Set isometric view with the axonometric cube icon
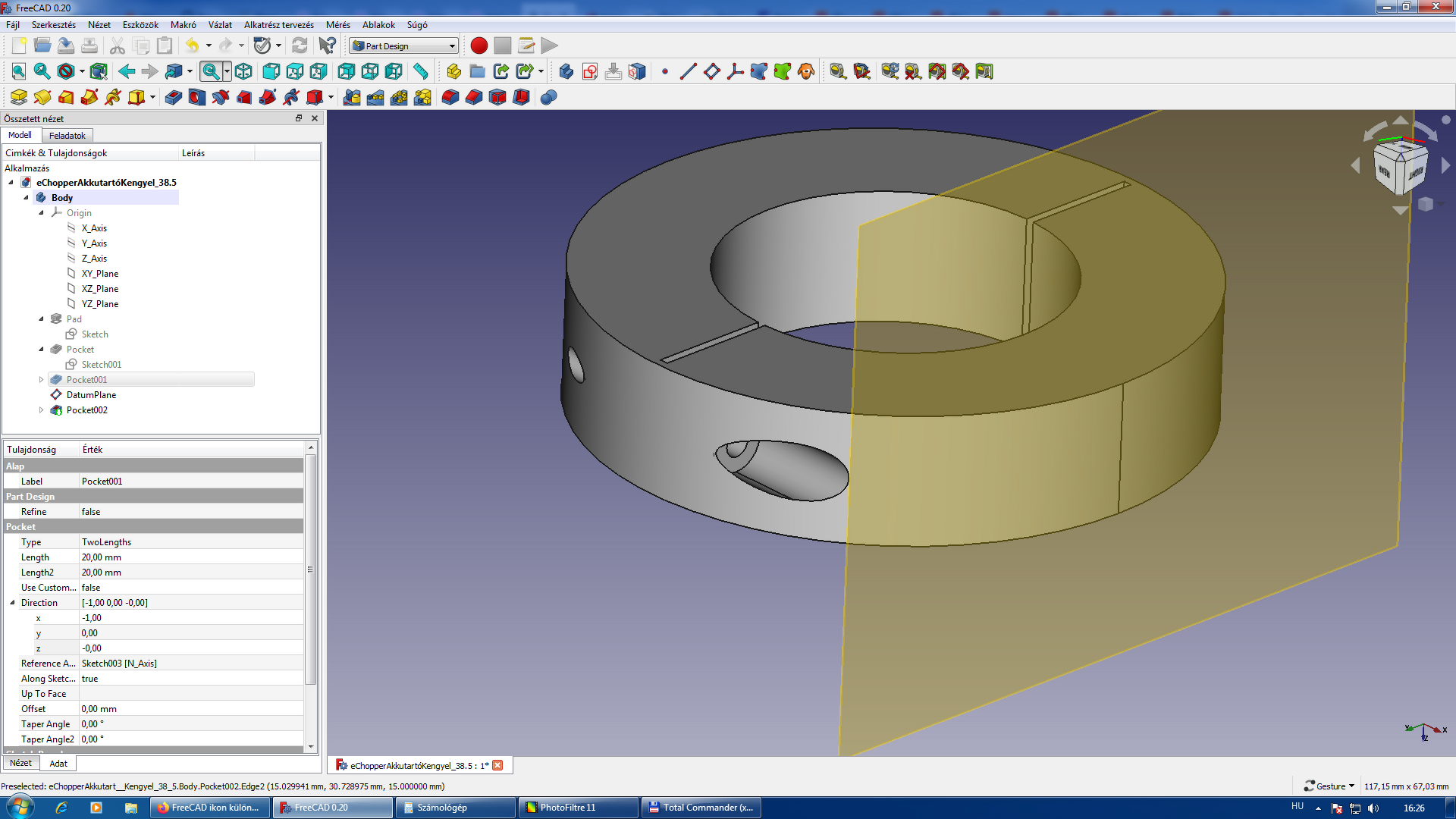 coord(243,71)
